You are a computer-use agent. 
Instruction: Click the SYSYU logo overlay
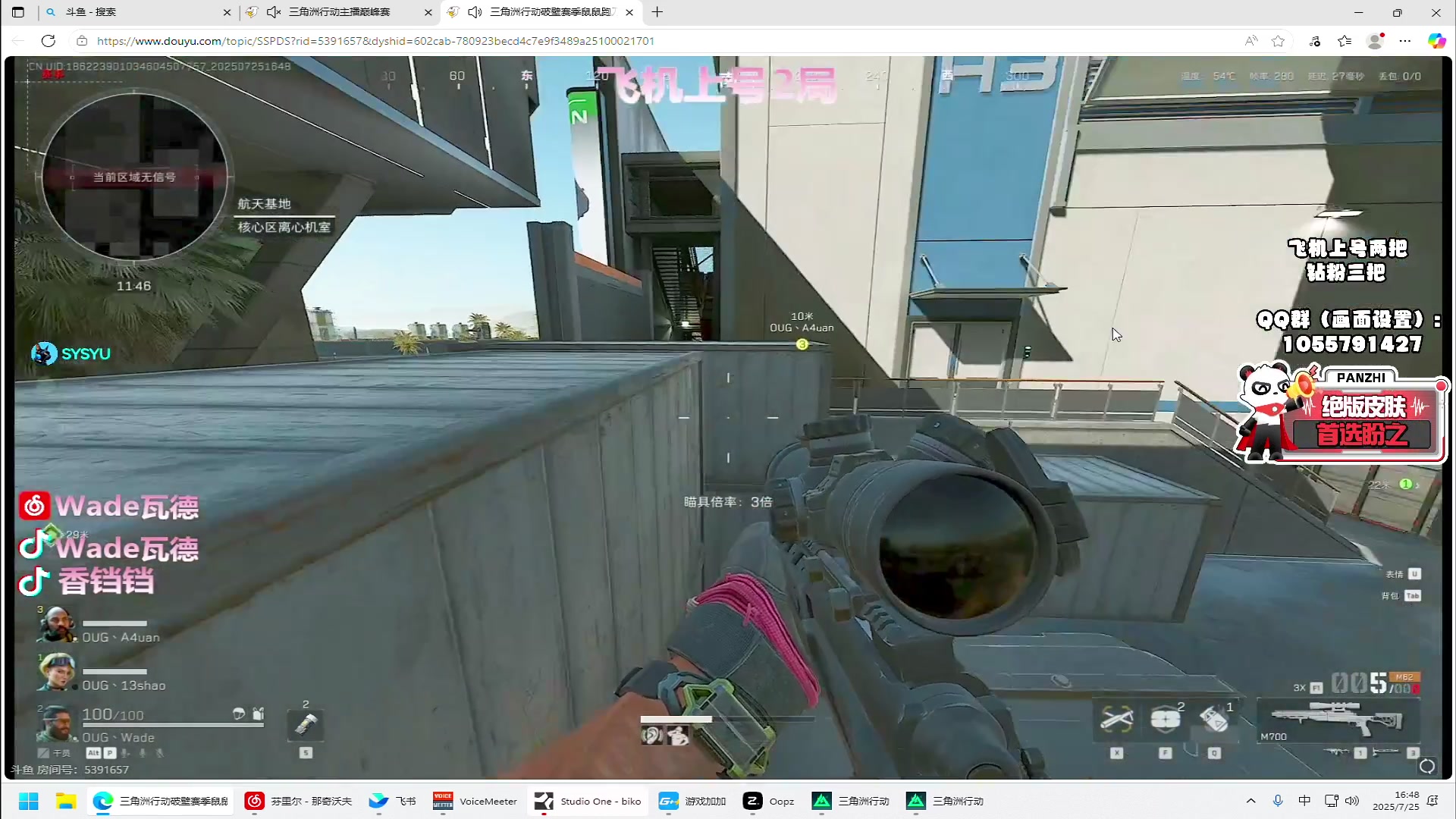click(71, 353)
